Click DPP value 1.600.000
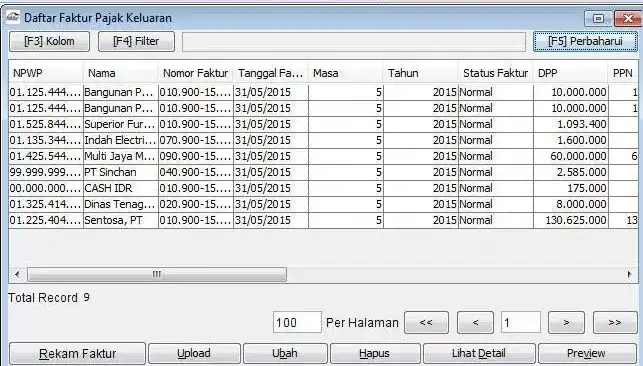 tap(571, 140)
